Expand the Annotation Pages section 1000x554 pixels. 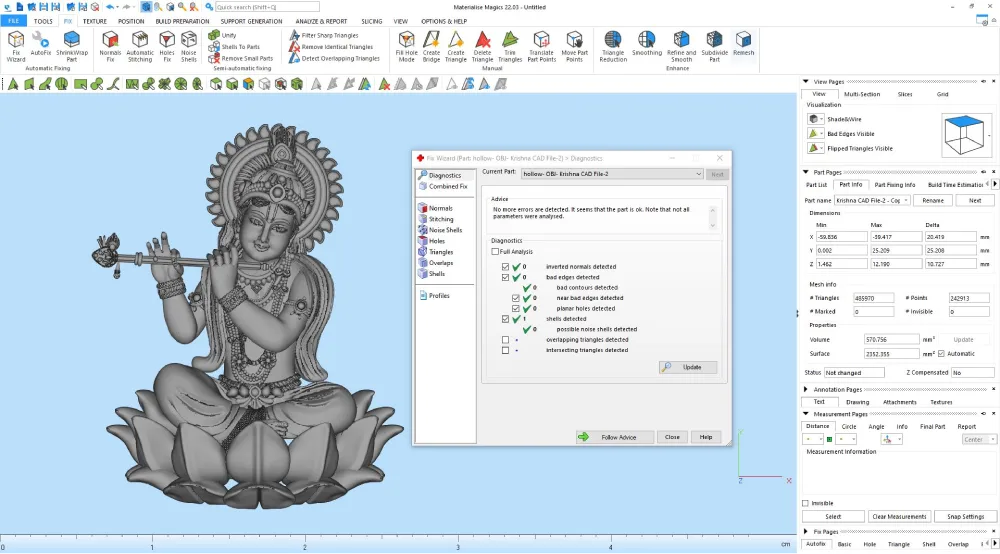pos(806,390)
